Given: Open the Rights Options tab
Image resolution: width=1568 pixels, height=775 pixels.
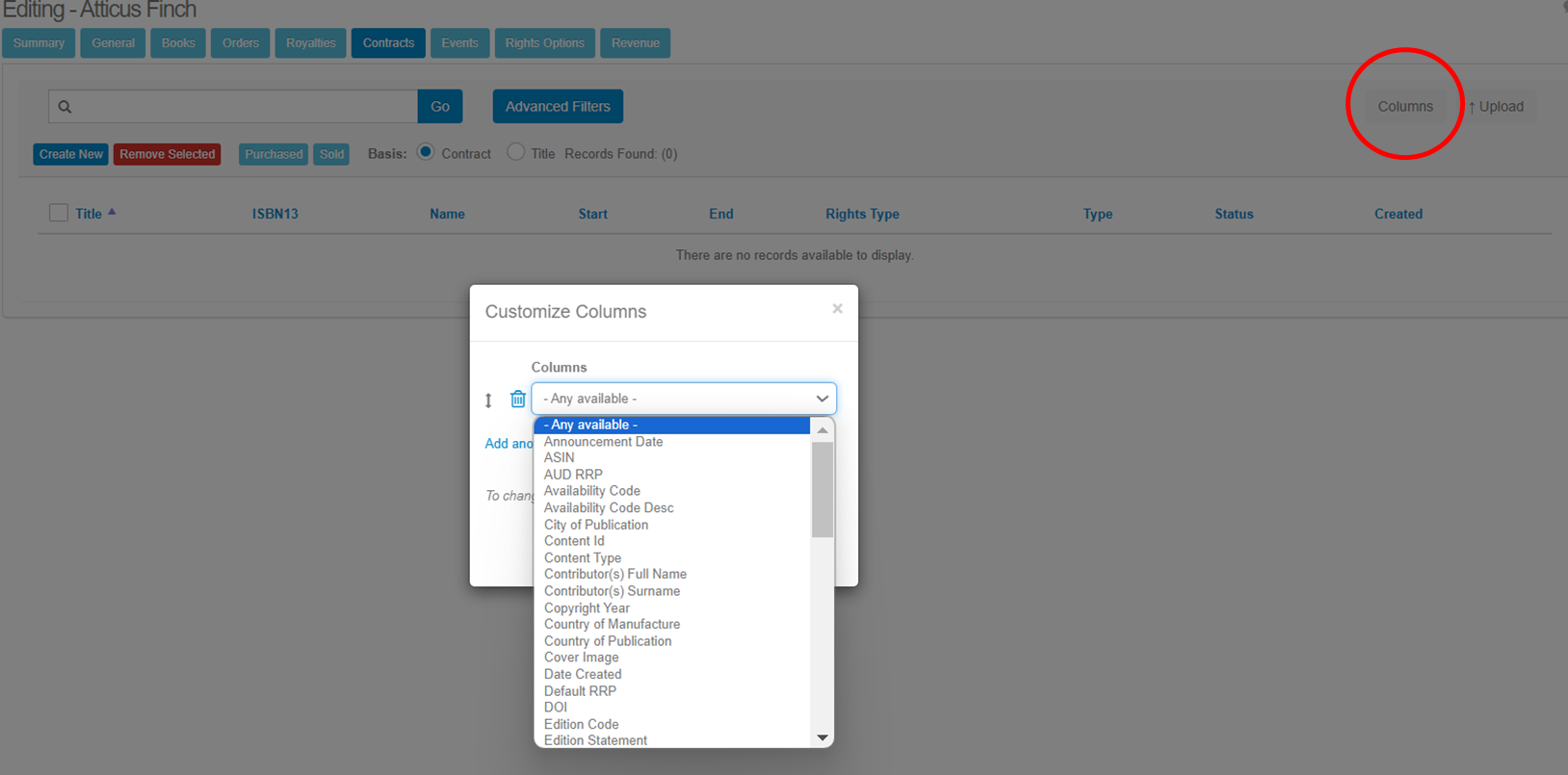Looking at the screenshot, I should 544,43.
